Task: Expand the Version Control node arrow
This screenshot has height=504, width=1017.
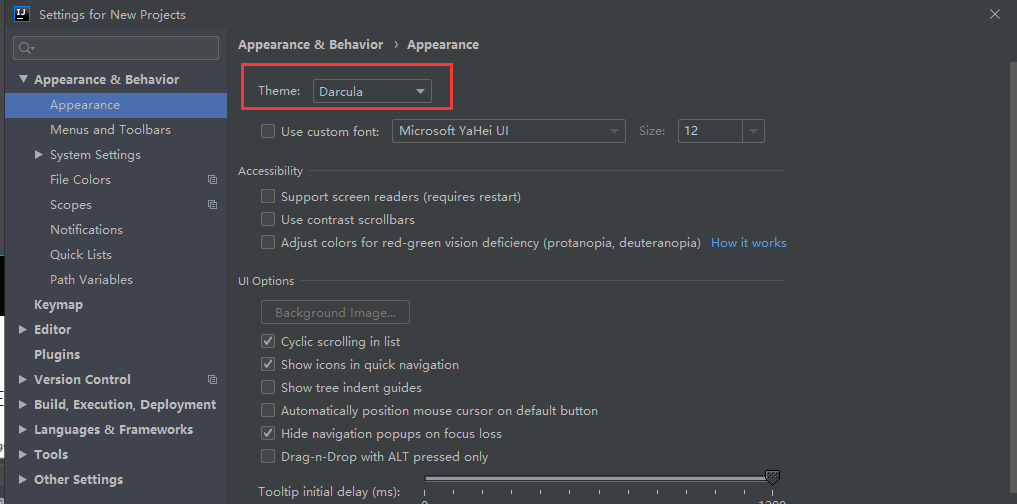Action: [23, 379]
